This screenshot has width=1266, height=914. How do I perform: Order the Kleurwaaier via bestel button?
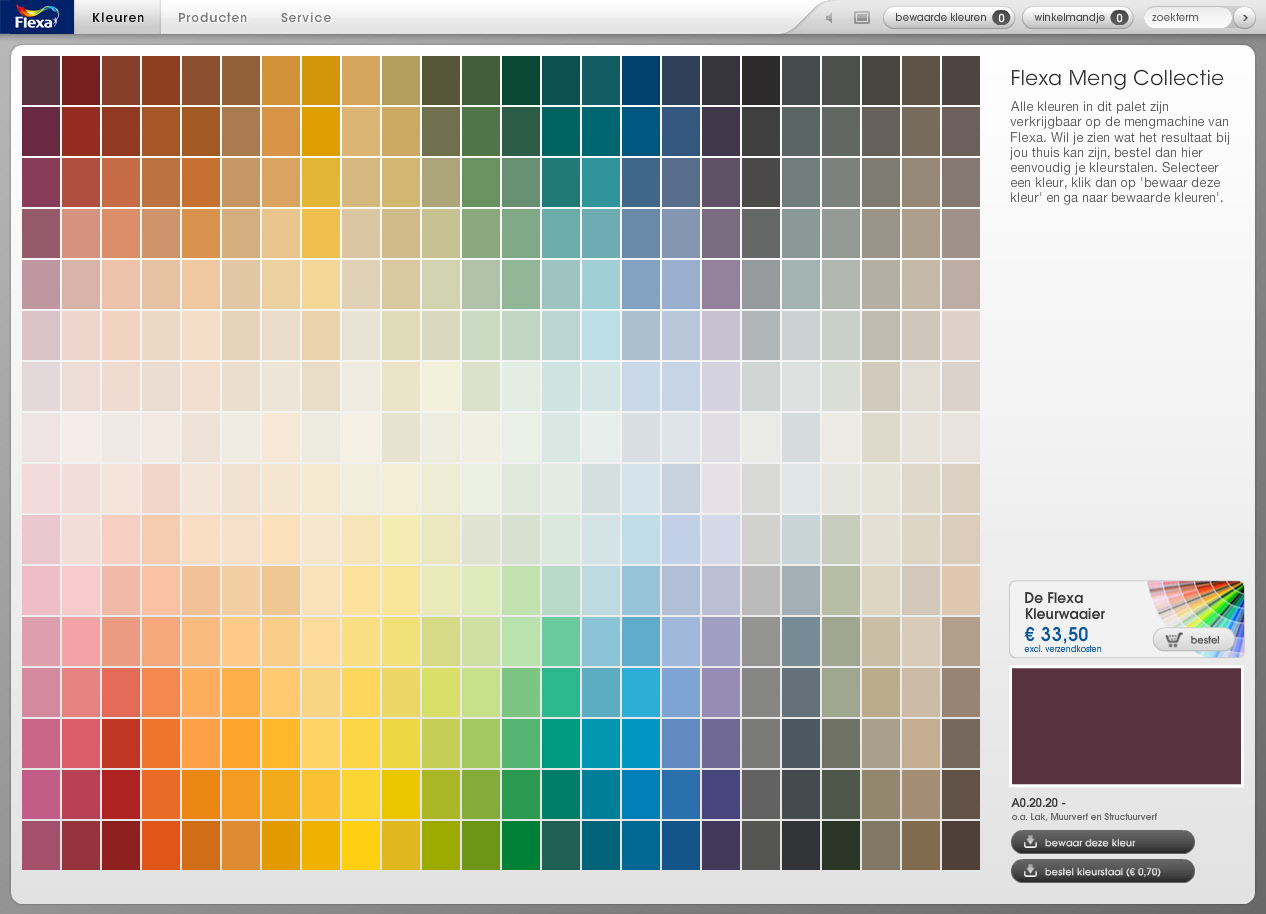[1193, 639]
